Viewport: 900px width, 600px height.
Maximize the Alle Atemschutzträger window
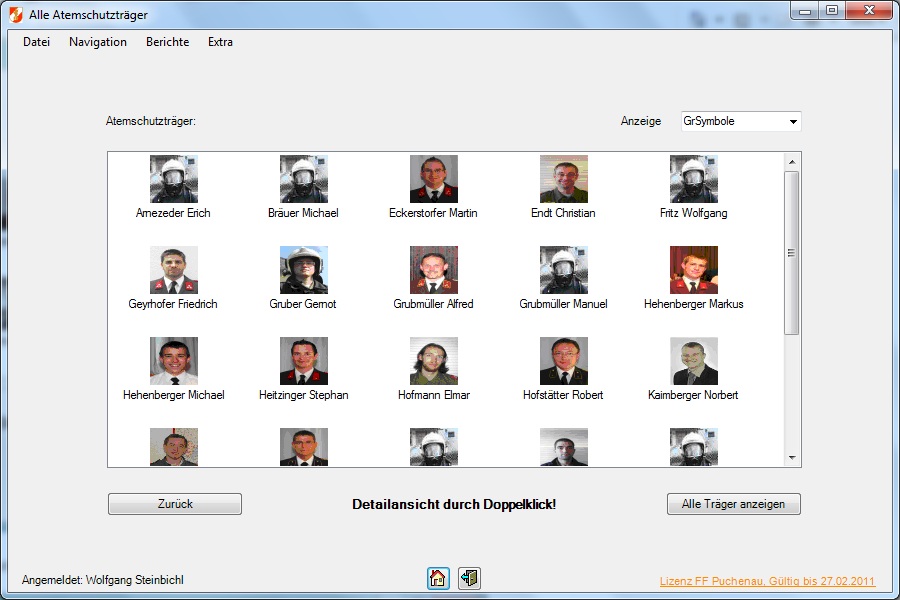tap(832, 11)
